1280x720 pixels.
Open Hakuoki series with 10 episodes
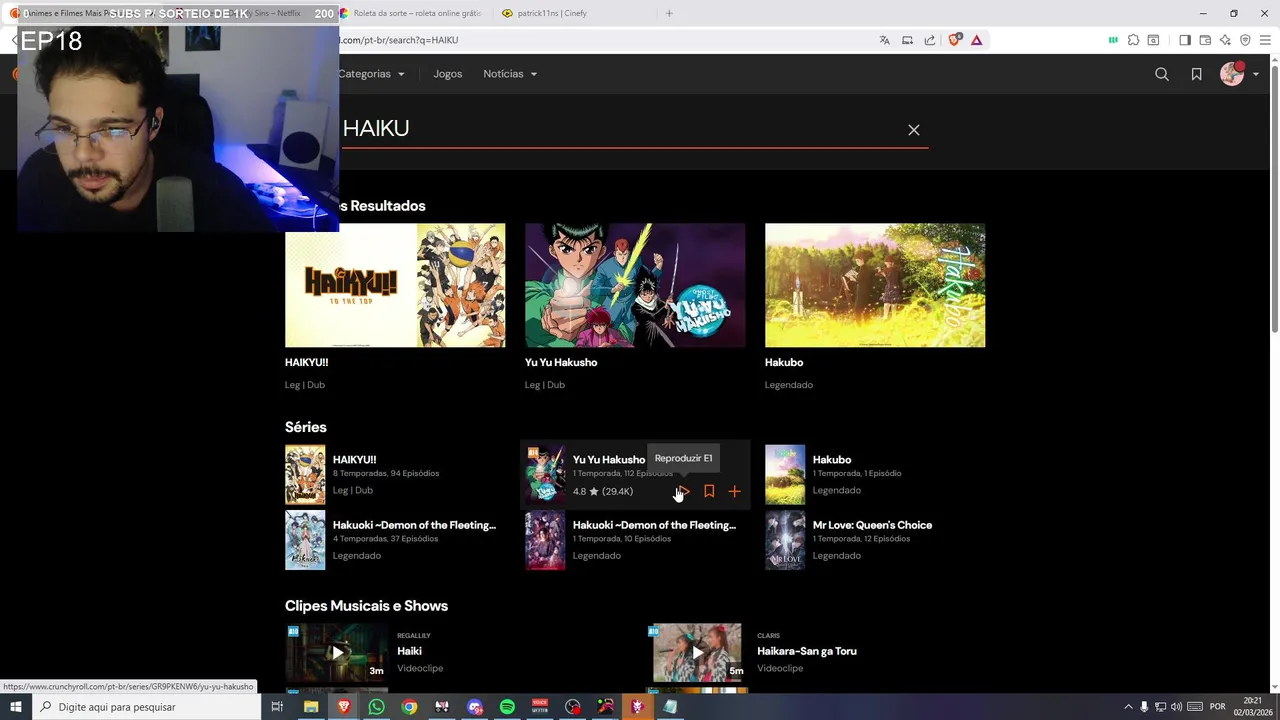635,540
